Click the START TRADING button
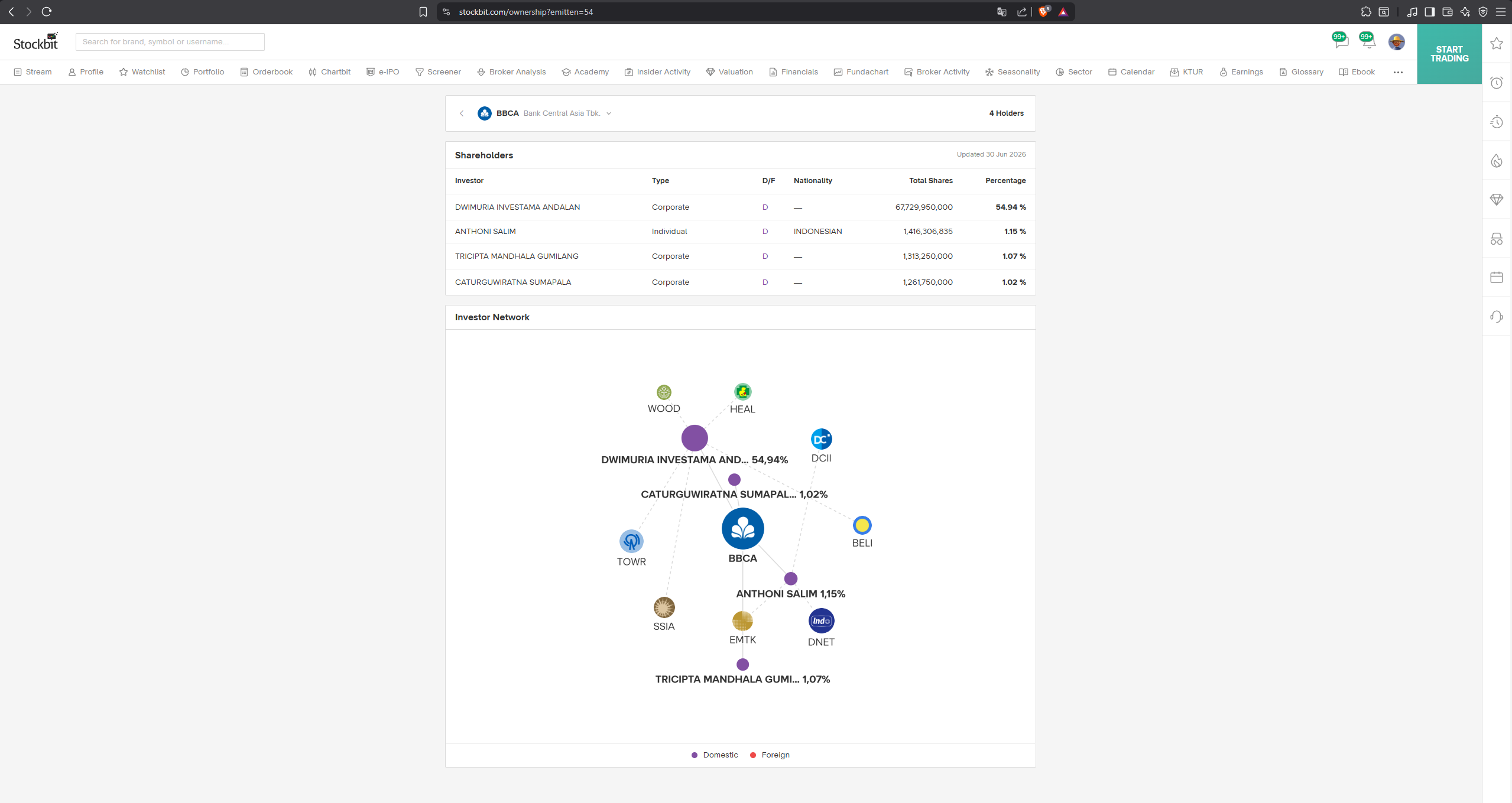The height and width of the screenshot is (803, 1512). tap(1449, 54)
